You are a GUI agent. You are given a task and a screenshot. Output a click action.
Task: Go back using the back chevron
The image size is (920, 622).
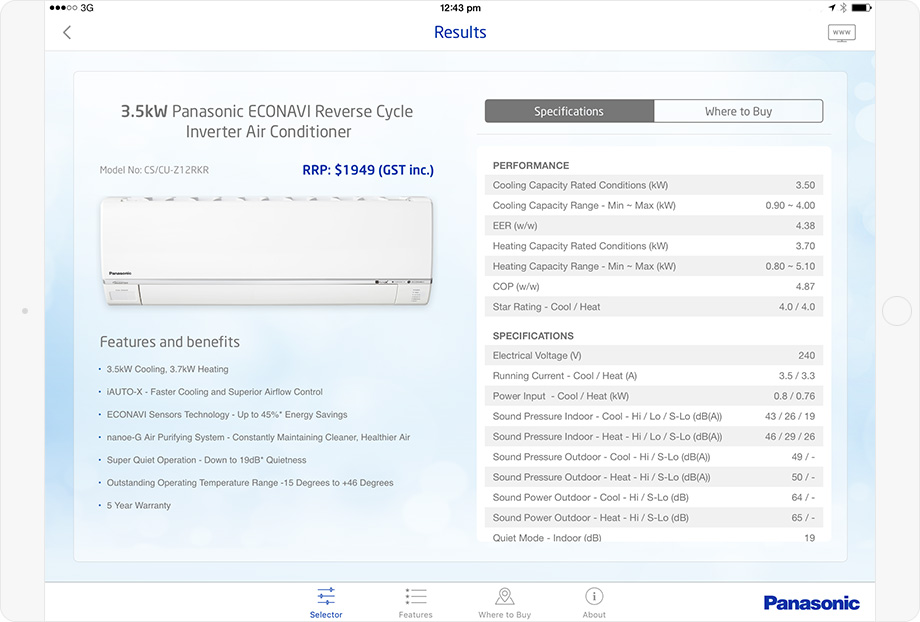pyautogui.click(x=67, y=32)
